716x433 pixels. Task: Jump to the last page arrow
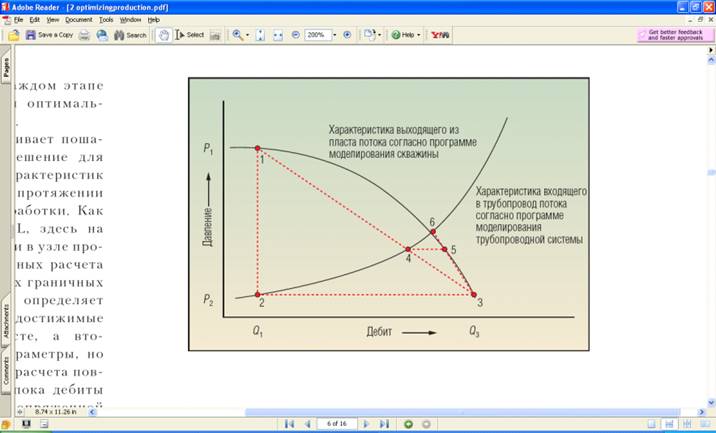coord(384,424)
